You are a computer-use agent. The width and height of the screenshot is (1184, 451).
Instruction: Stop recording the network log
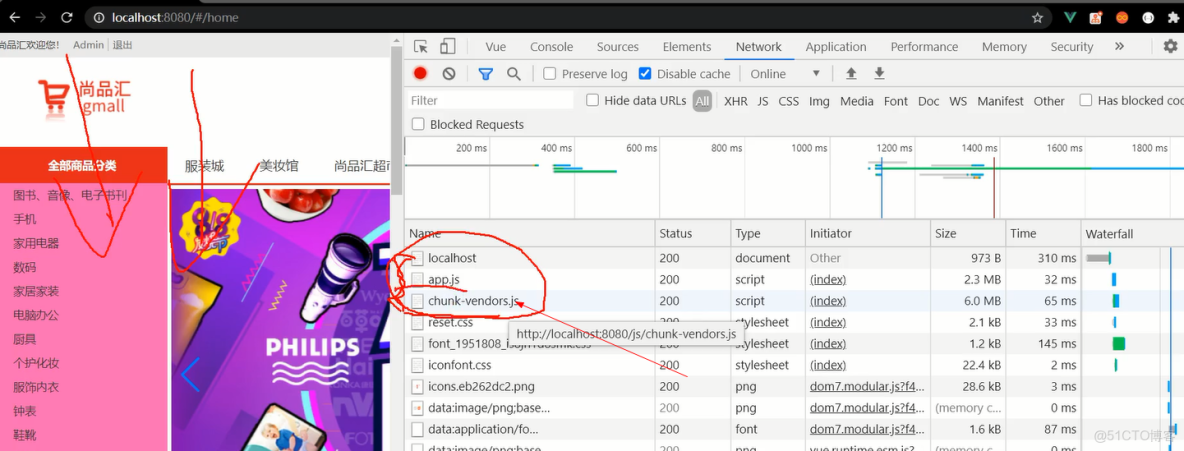coord(421,74)
